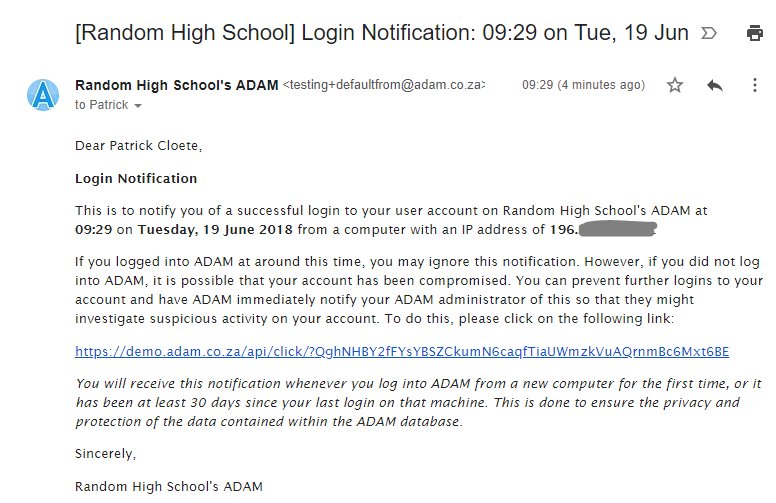Open the demo.adam.co.za link
776x503 pixels.
point(402,351)
